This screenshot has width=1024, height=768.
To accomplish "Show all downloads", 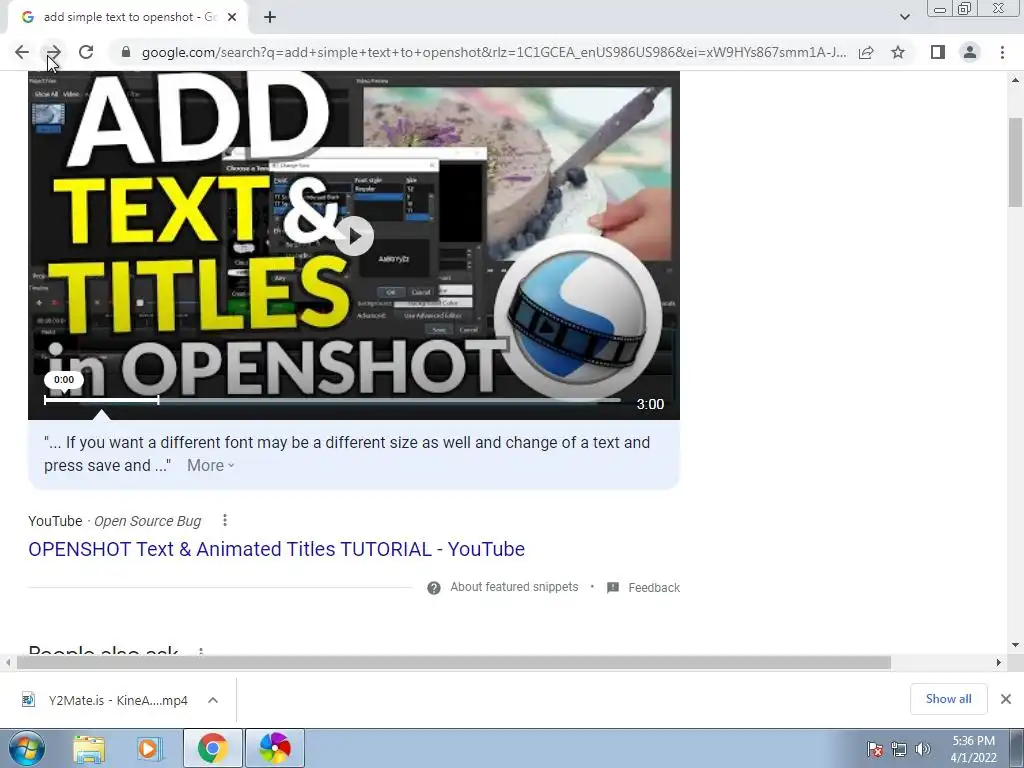I will [x=948, y=699].
